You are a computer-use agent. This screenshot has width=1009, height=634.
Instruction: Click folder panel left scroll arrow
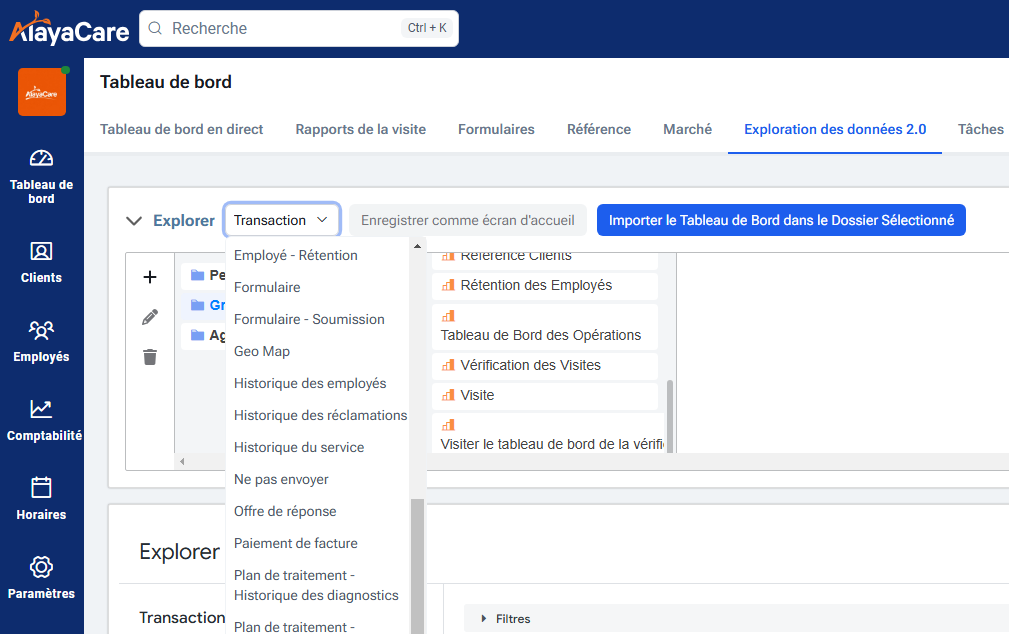[182, 461]
